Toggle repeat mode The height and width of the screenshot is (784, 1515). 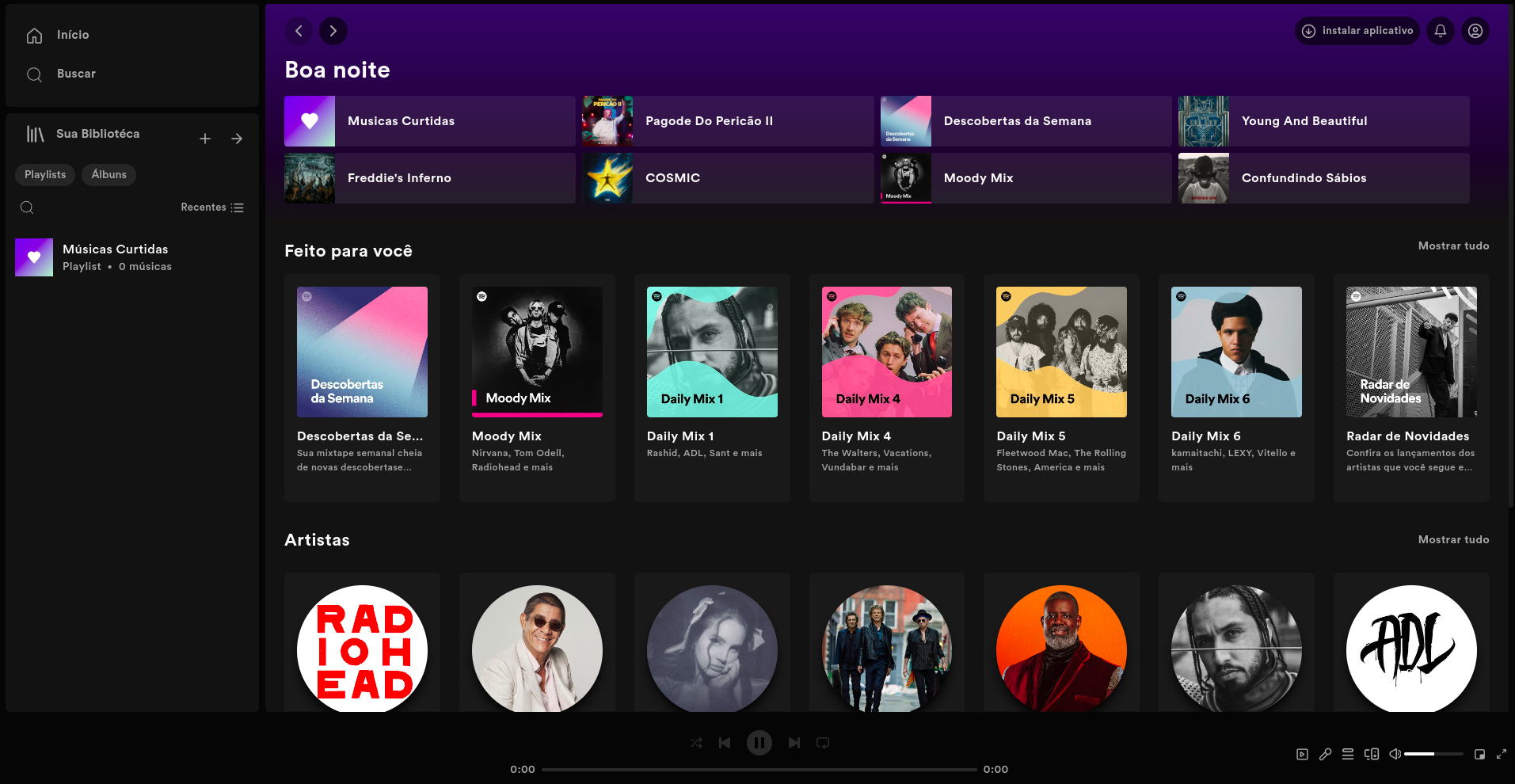tap(823, 743)
